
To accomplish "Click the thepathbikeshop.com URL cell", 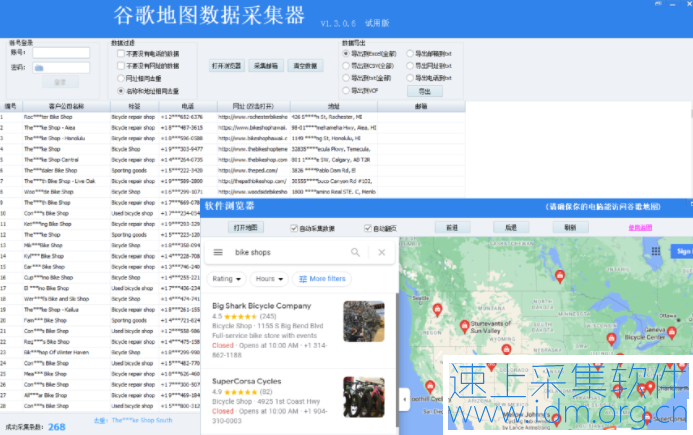I will pyautogui.click(x=254, y=181).
